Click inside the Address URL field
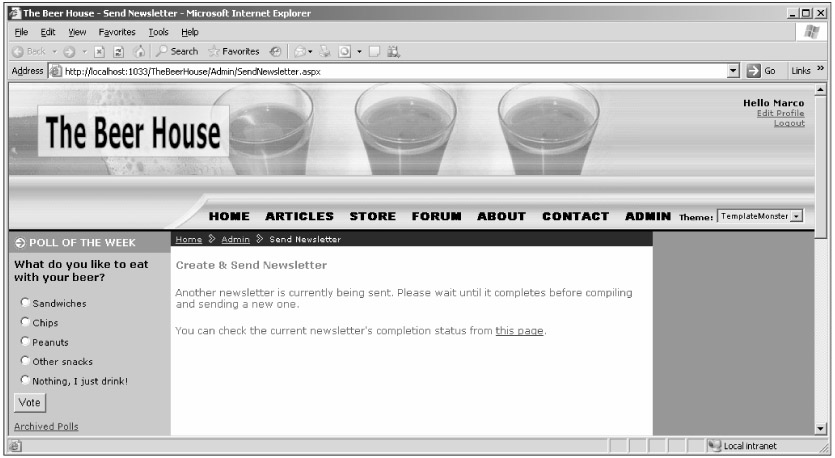The width and height of the screenshot is (835, 458). [400, 71]
